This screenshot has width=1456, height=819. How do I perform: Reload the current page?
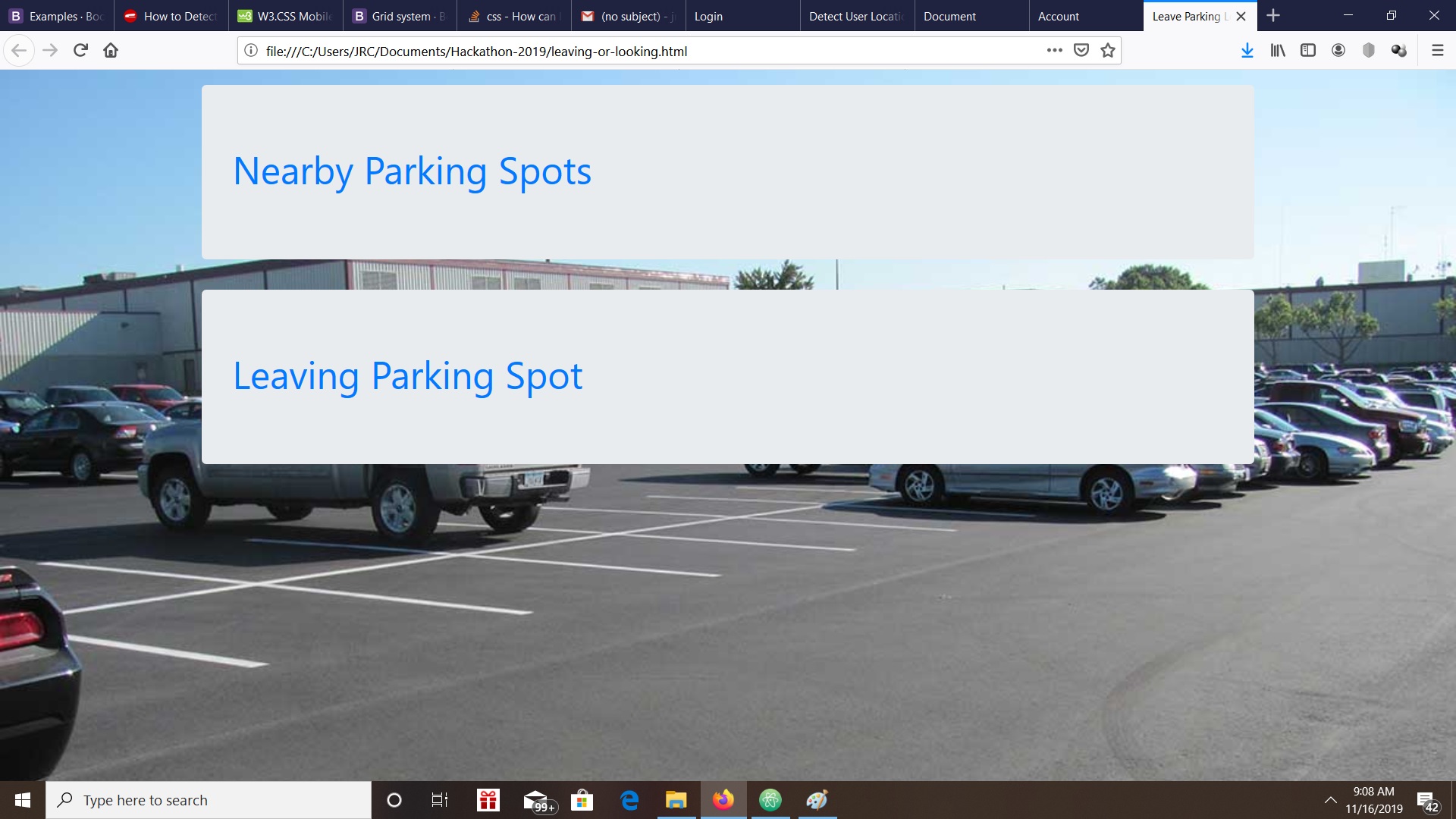(x=80, y=51)
